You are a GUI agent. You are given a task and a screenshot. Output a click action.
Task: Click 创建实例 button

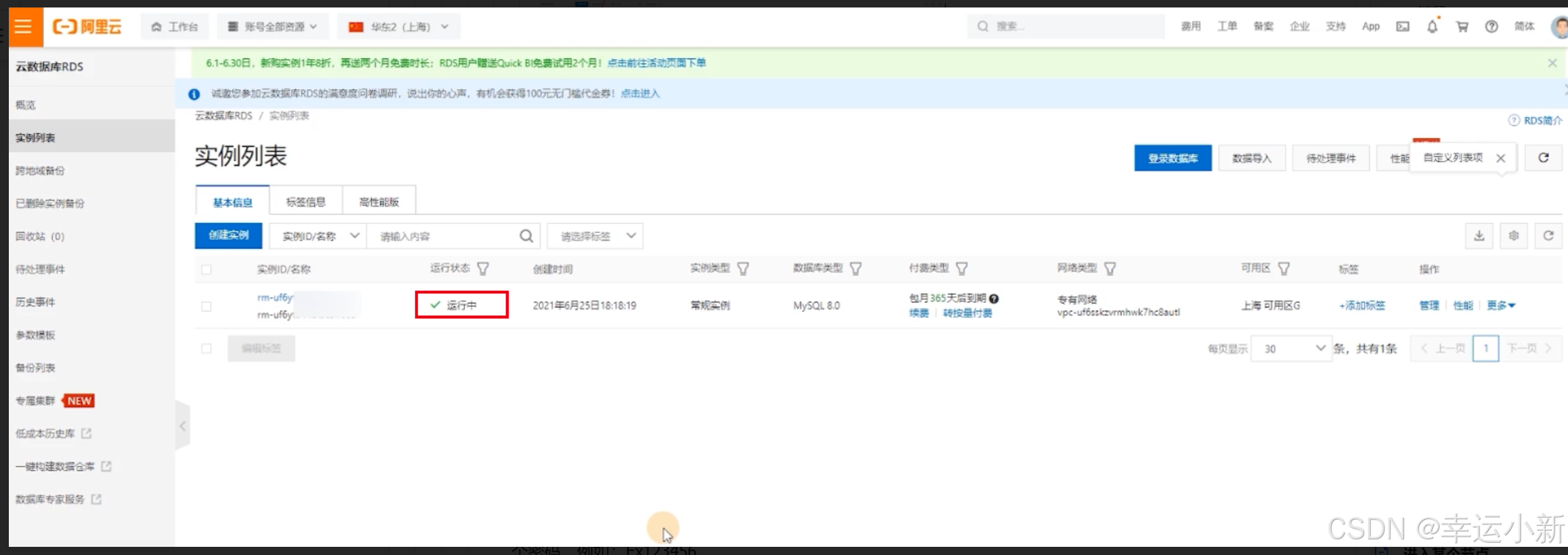228,235
